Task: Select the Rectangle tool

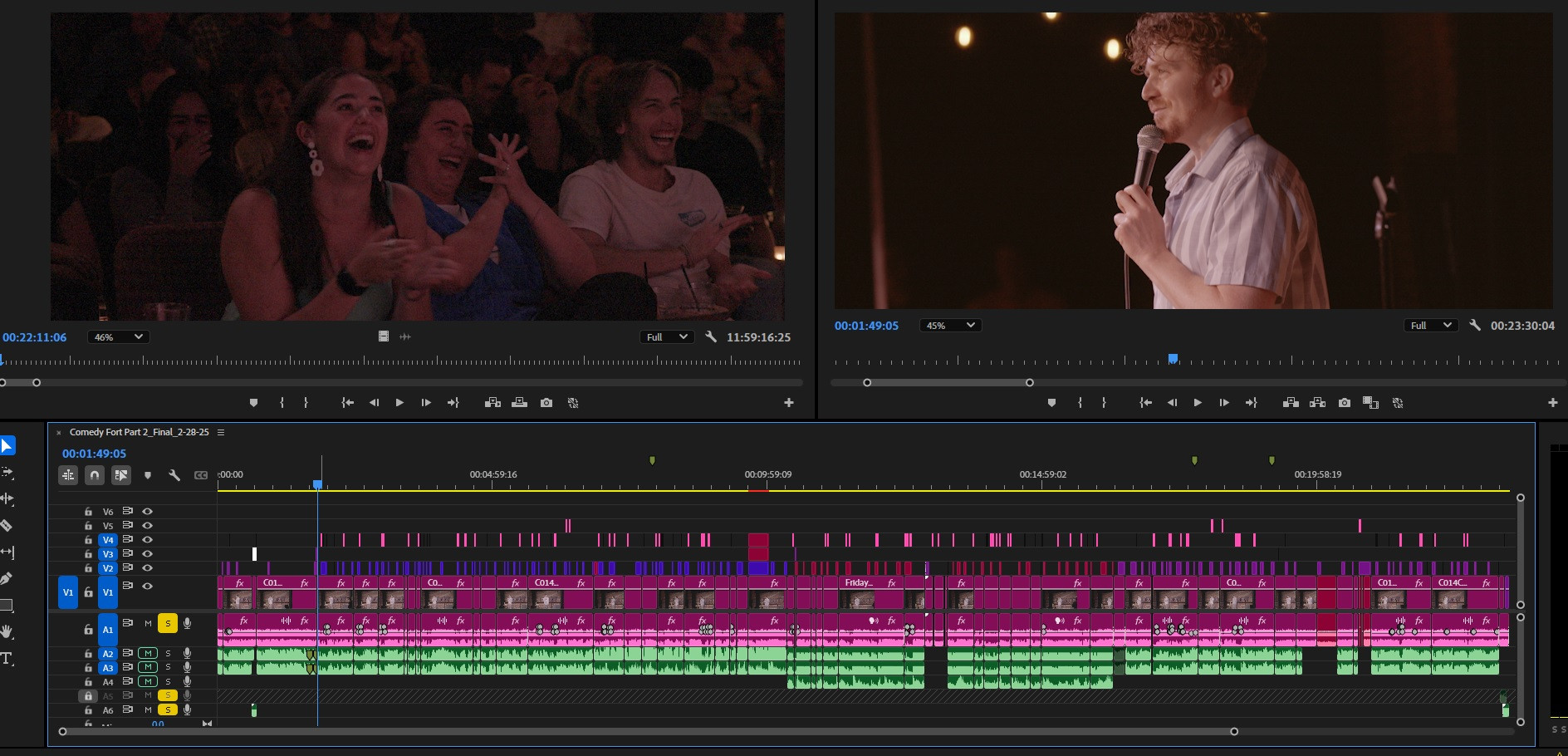Action: click(7, 605)
